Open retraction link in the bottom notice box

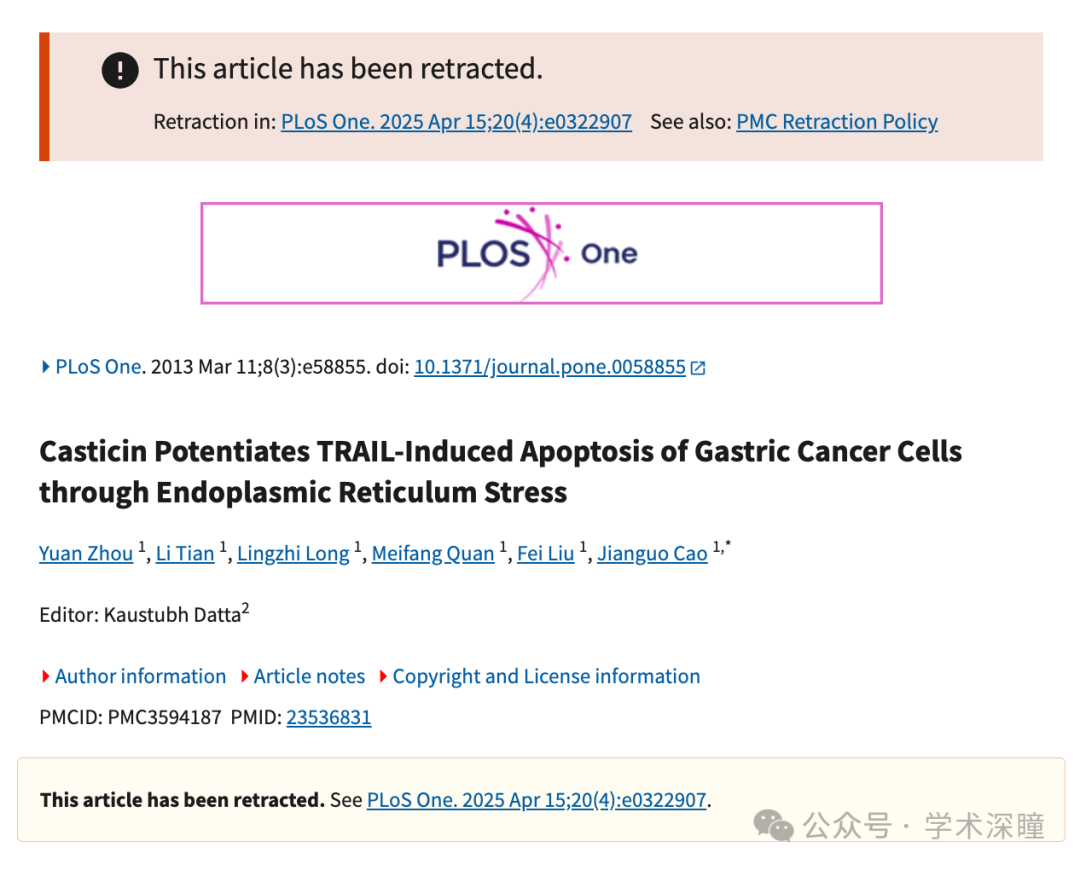click(537, 800)
